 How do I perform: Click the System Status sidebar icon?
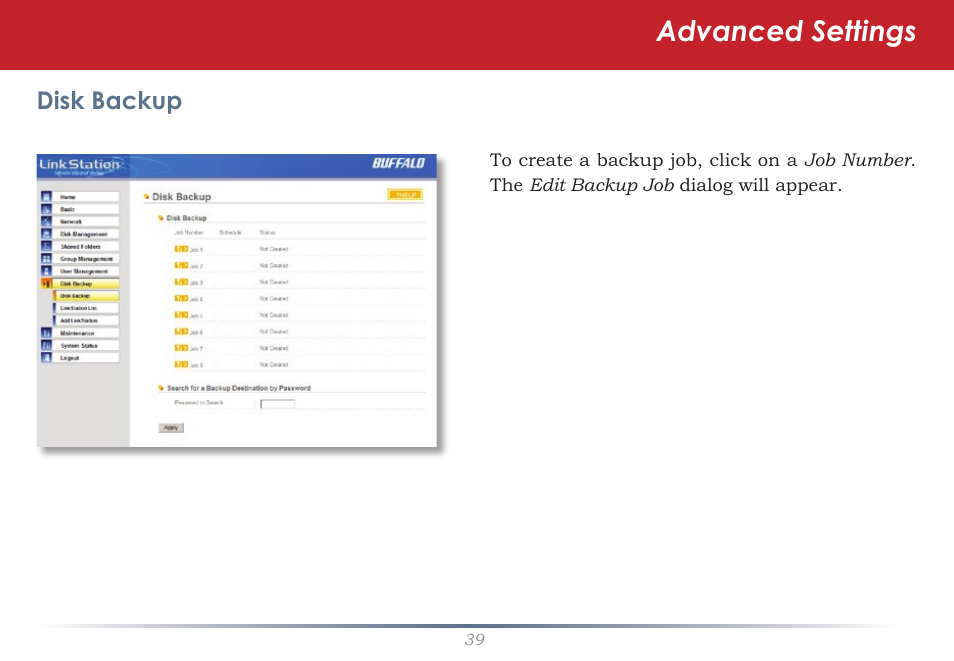coord(46,345)
